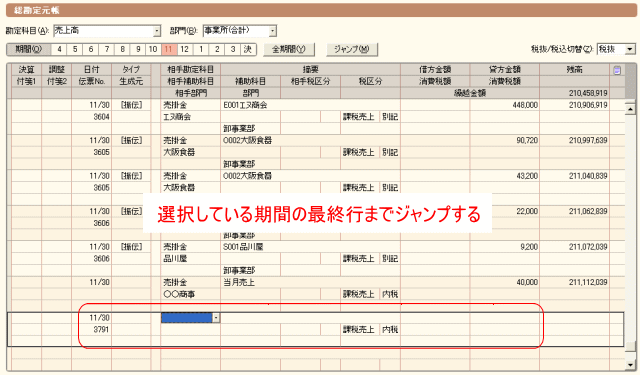Viewport: 640px width, 375px height.
Task: Select period month 6
Action: coord(91,49)
